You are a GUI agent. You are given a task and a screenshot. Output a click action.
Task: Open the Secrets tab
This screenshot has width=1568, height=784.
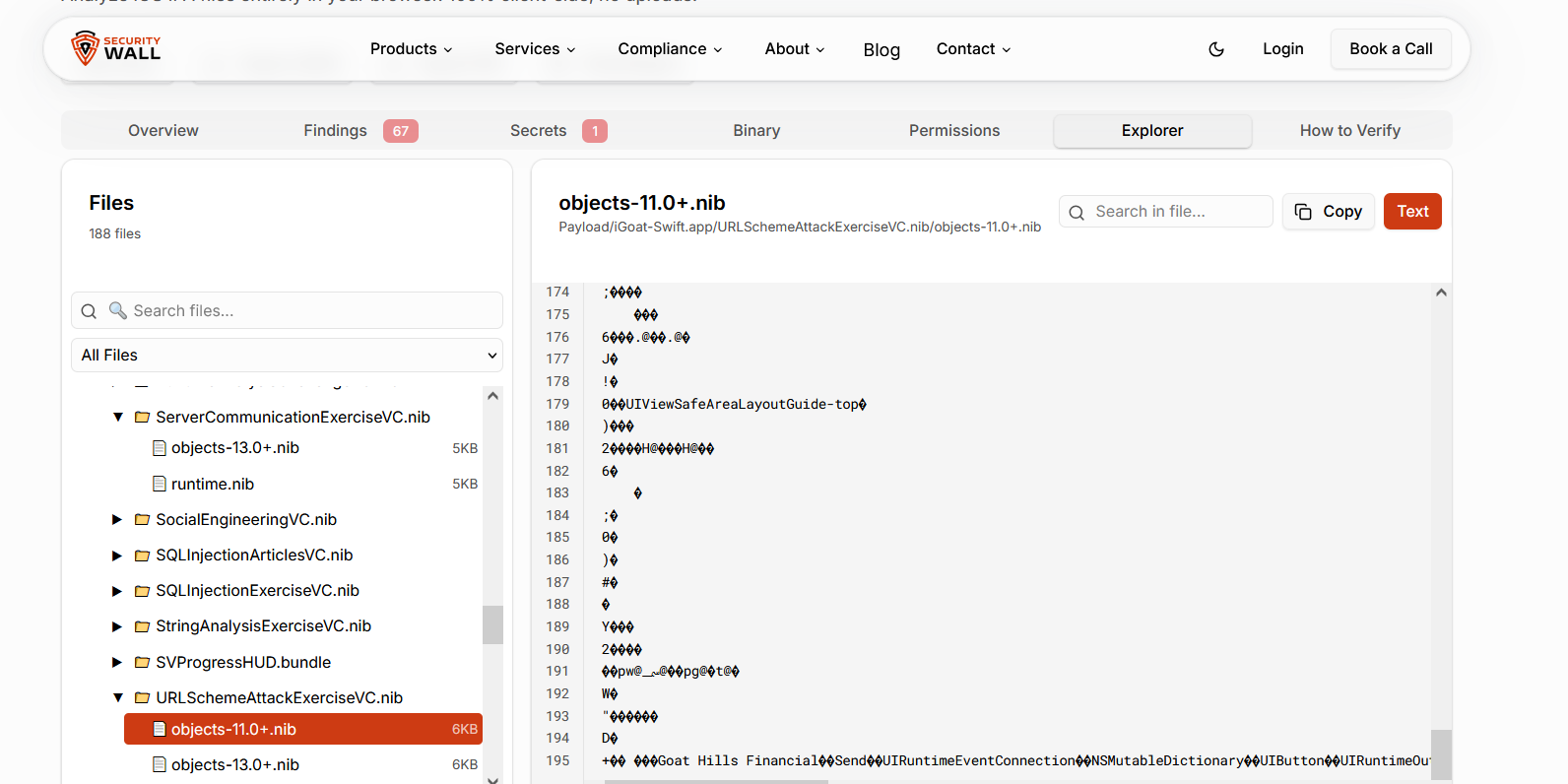pos(538,131)
